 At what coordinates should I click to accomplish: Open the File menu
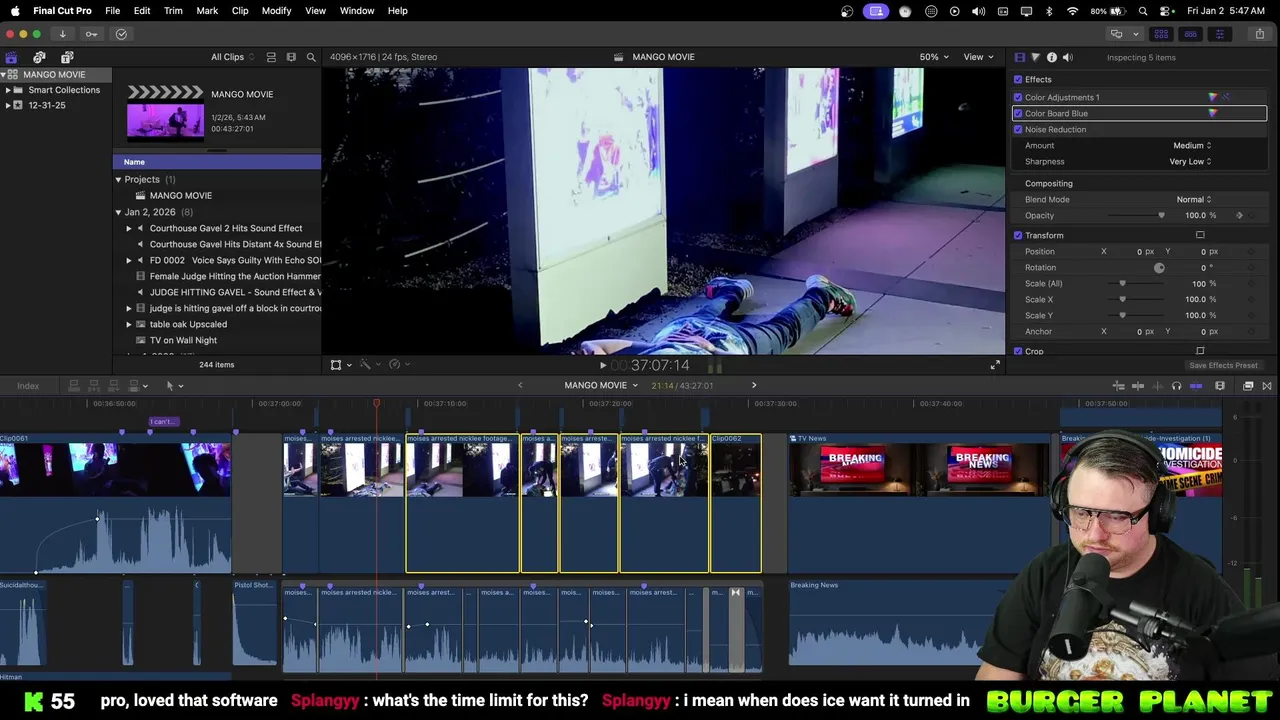[x=113, y=11]
